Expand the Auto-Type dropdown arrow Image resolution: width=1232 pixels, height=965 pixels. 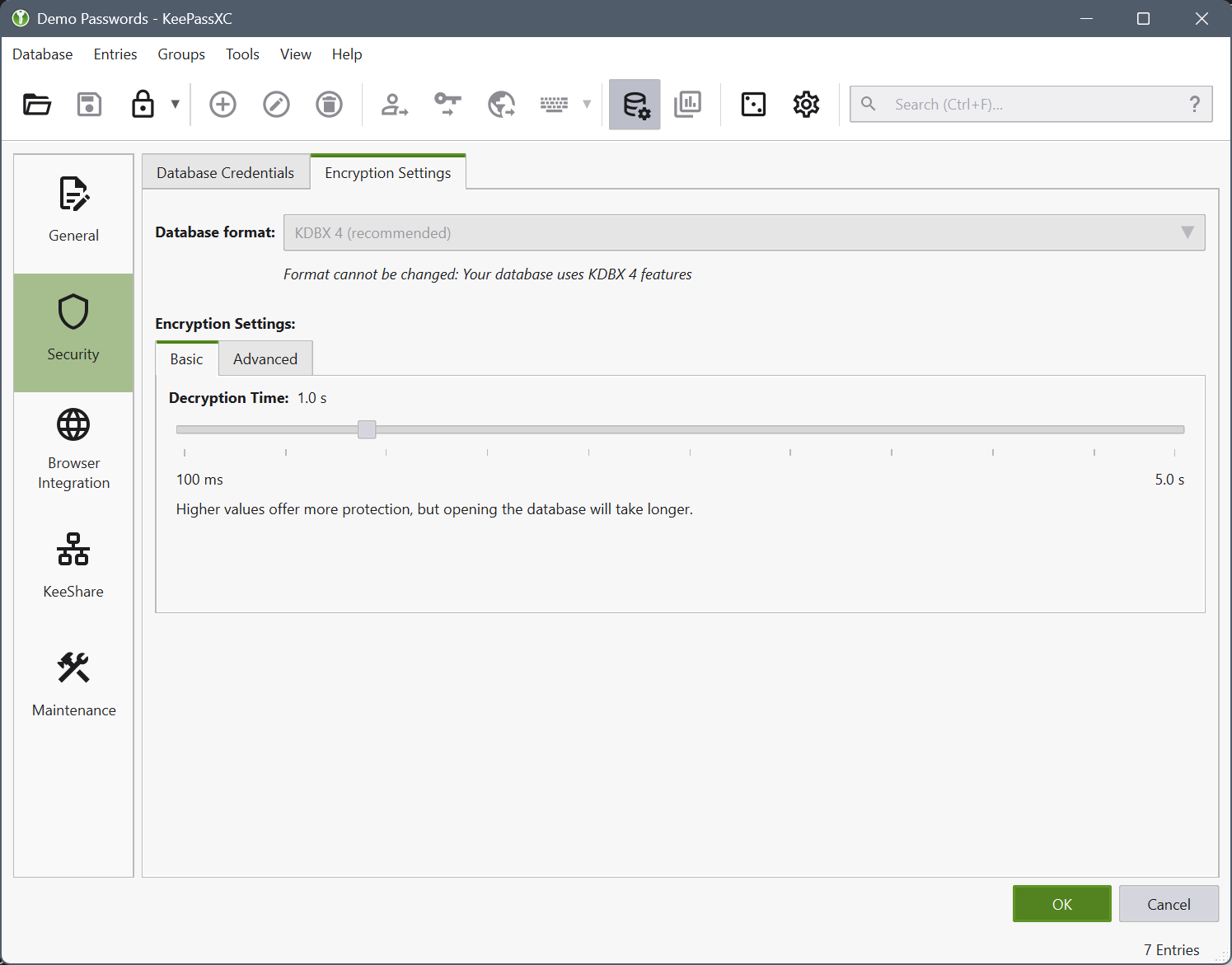[587, 105]
